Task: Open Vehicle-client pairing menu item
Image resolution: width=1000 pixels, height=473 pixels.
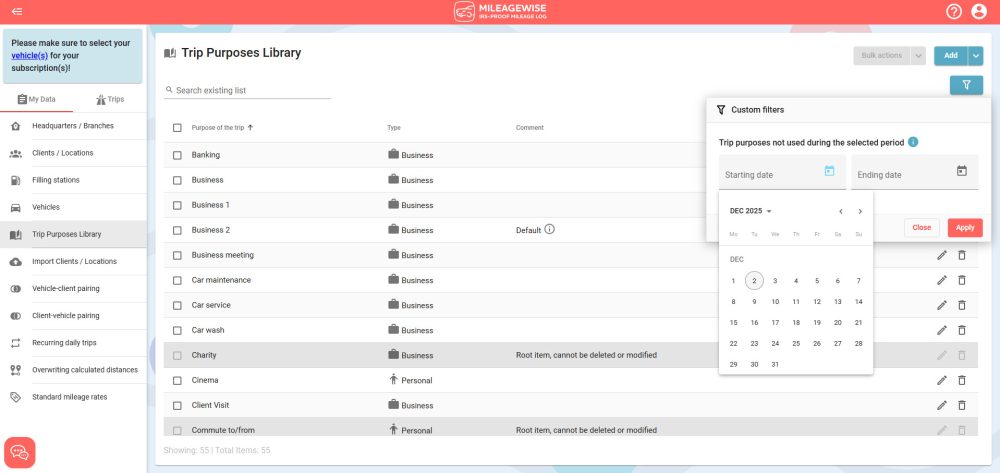Action: pos(73,289)
